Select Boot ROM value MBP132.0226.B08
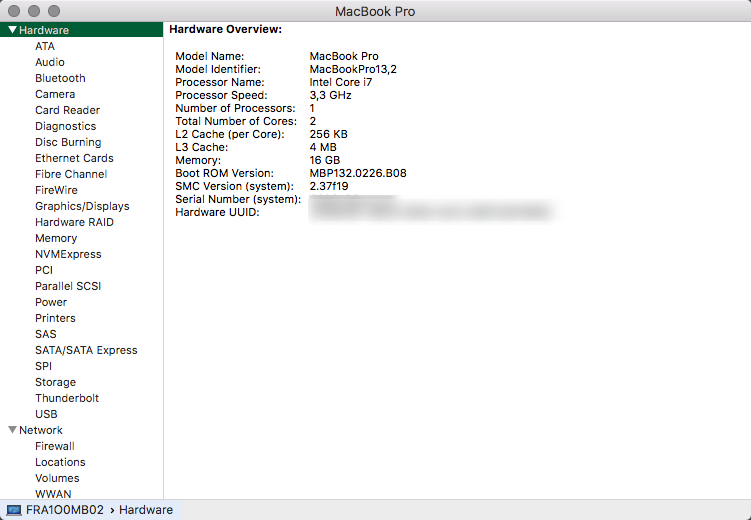 point(358,173)
